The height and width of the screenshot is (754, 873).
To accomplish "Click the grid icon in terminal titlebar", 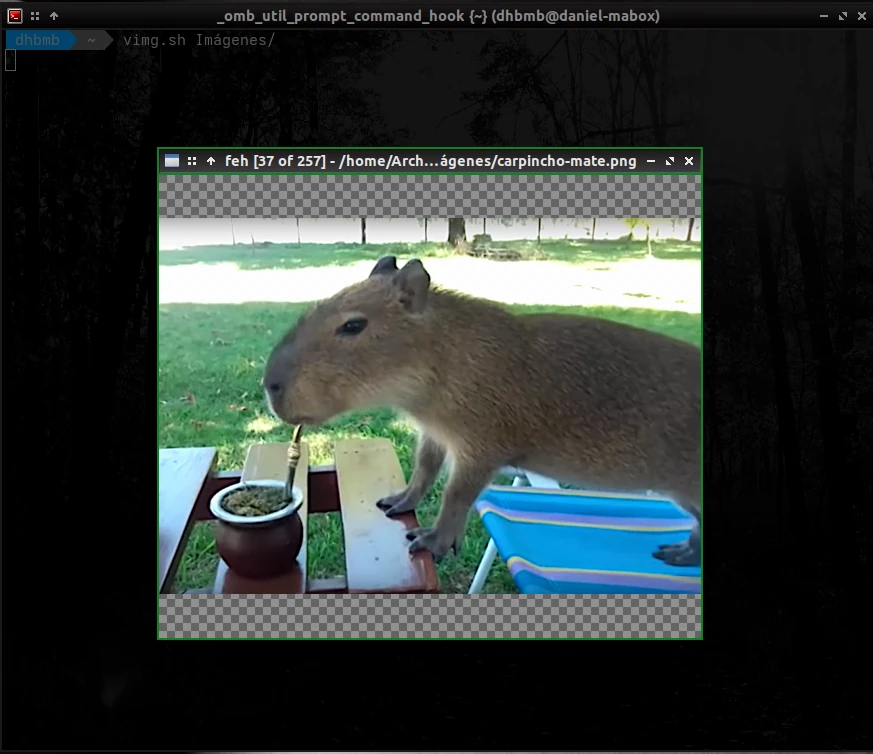I will click(35, 16).
